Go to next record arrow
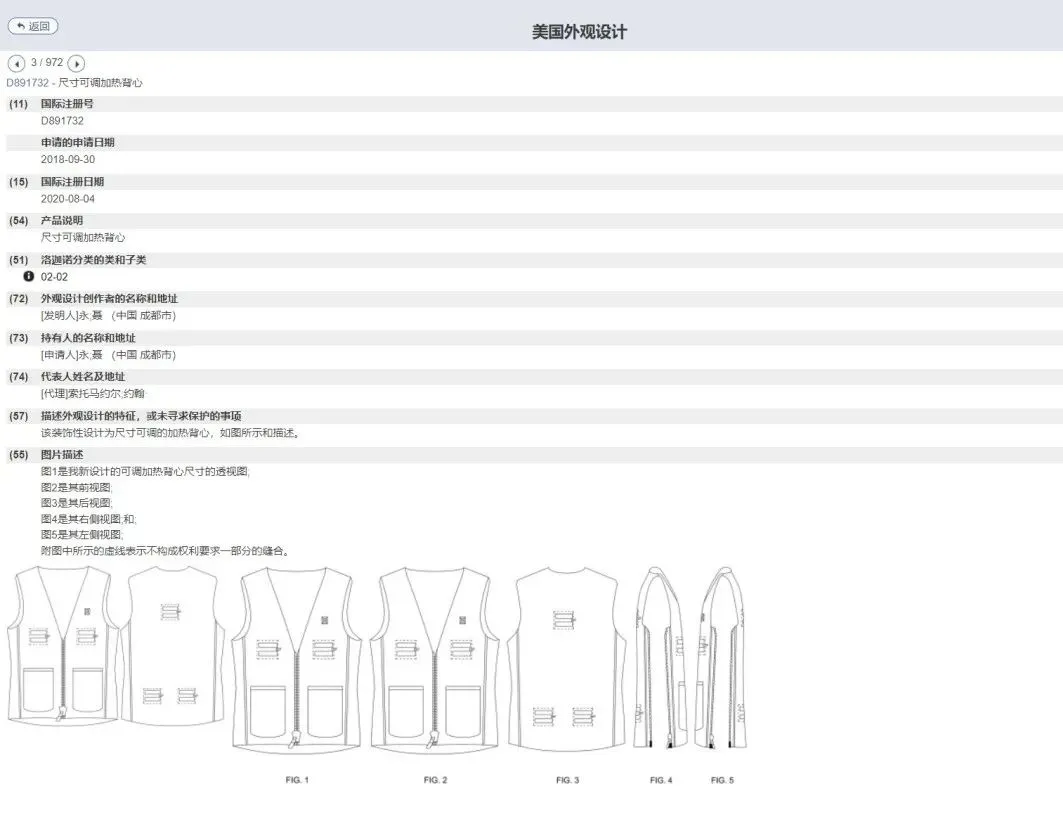 point(77,64)
